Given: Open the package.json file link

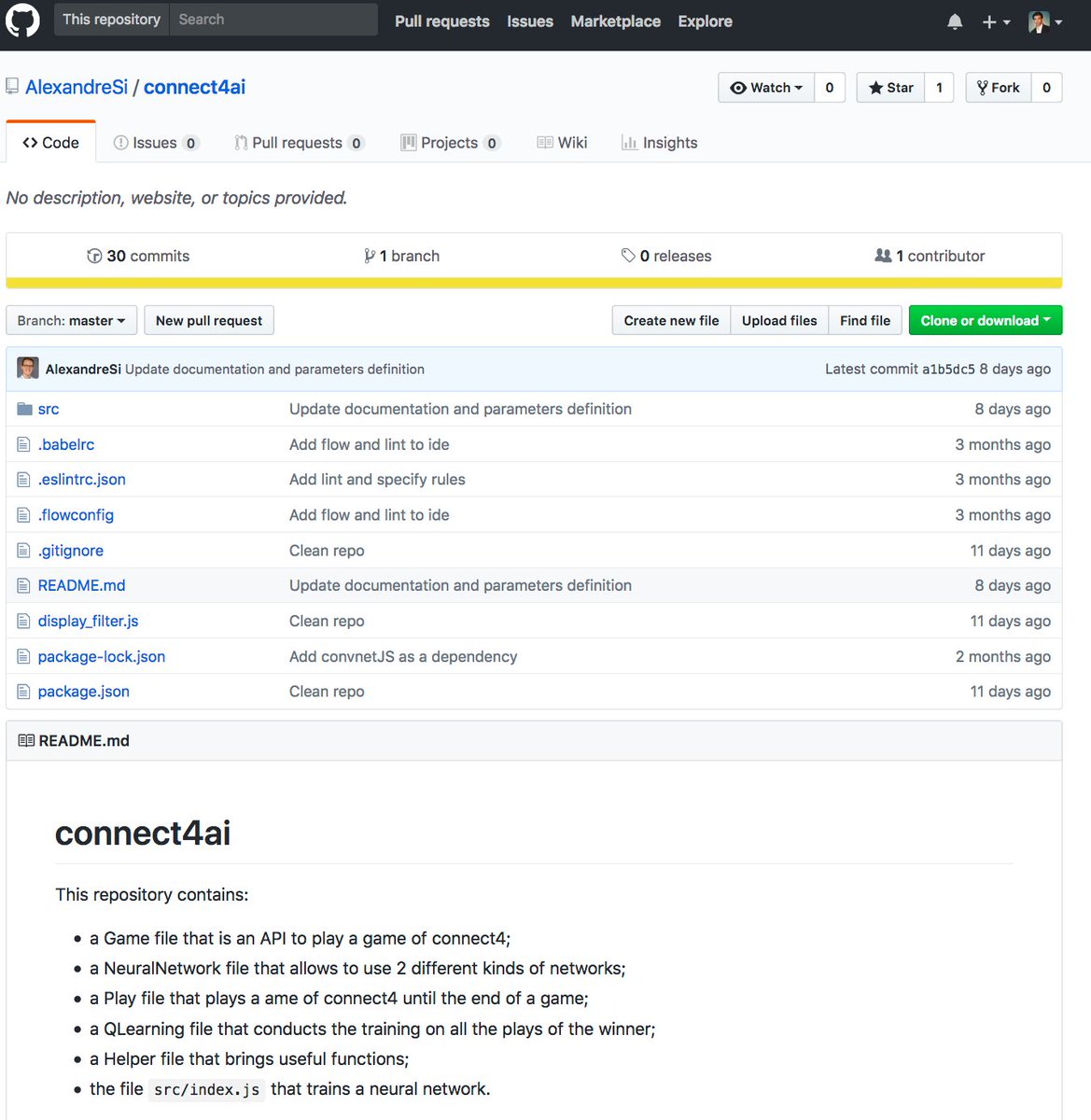Looking at the screenshot, I should click(84, 692).
